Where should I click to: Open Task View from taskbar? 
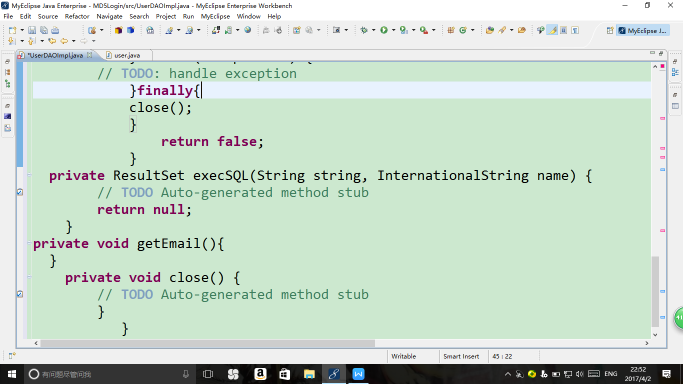[x=208, y=374]
